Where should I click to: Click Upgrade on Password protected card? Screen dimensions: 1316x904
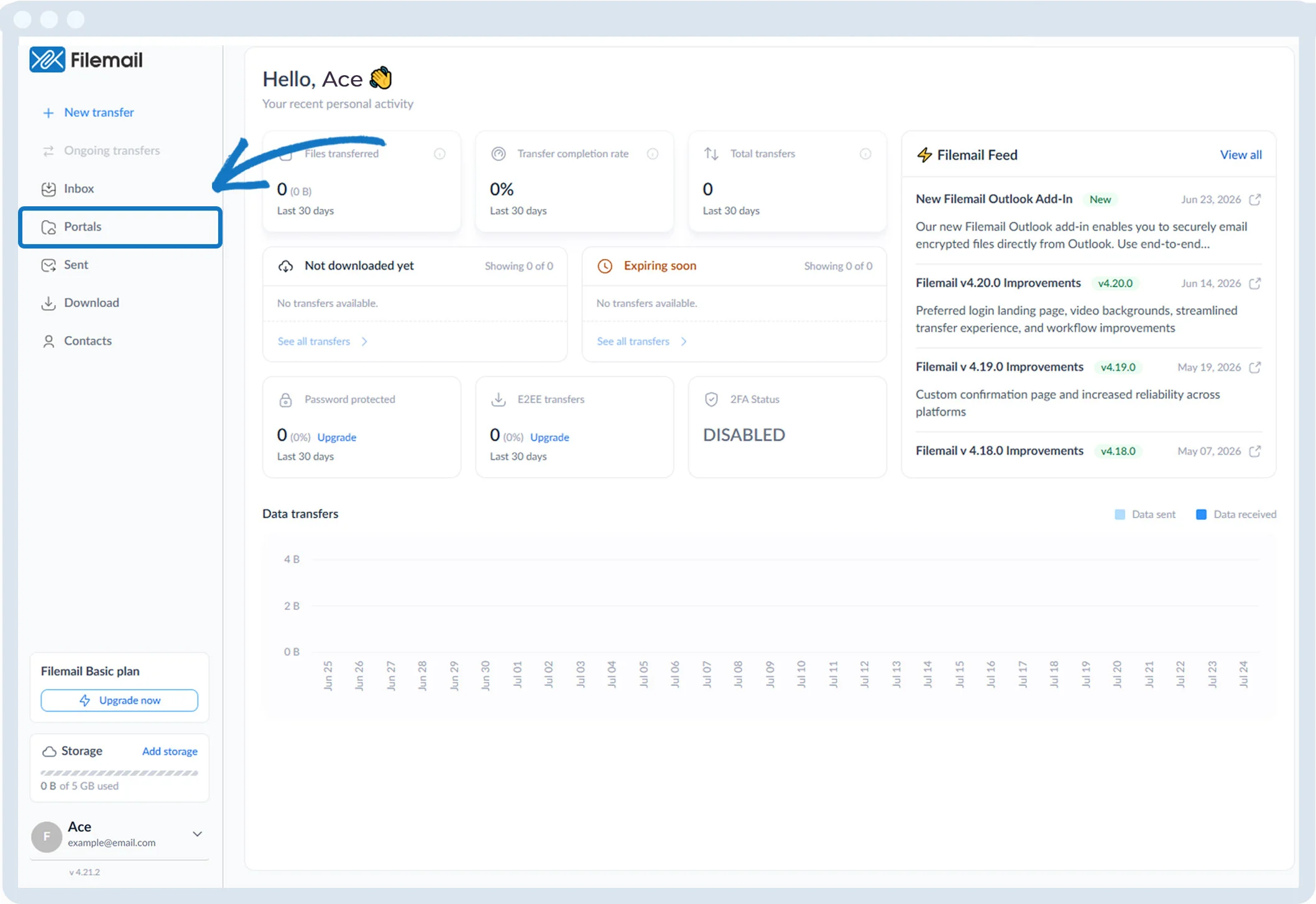point(337,437)
